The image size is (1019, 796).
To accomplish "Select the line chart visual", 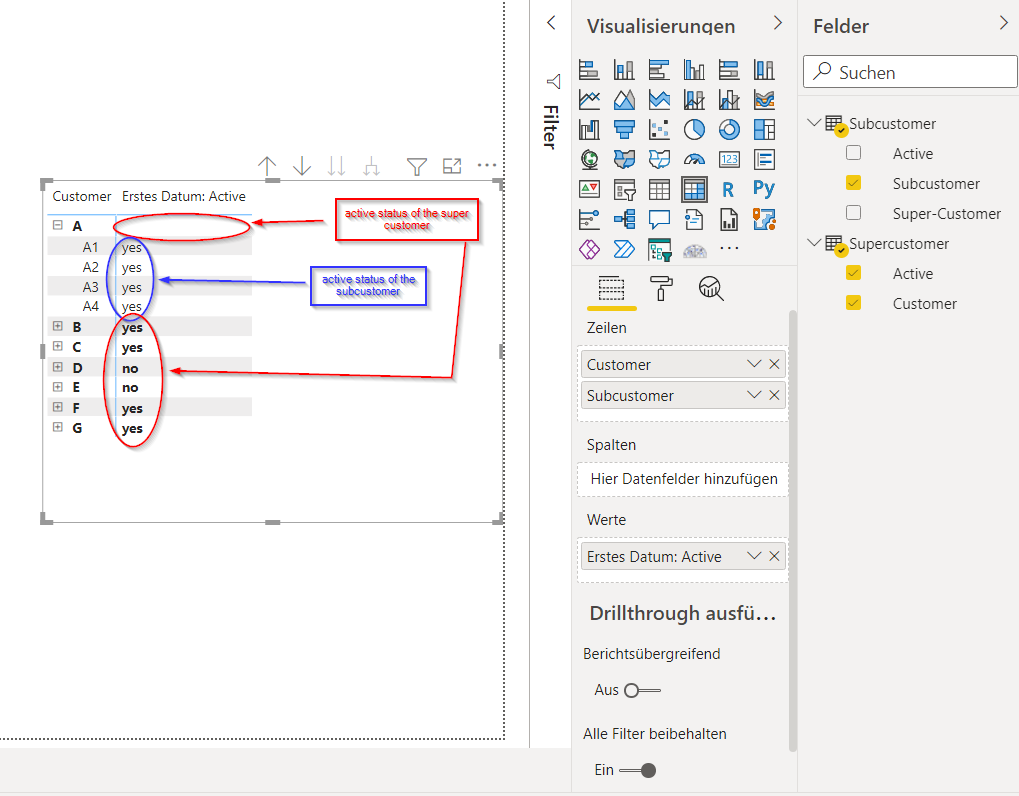I will coord(589,99).
